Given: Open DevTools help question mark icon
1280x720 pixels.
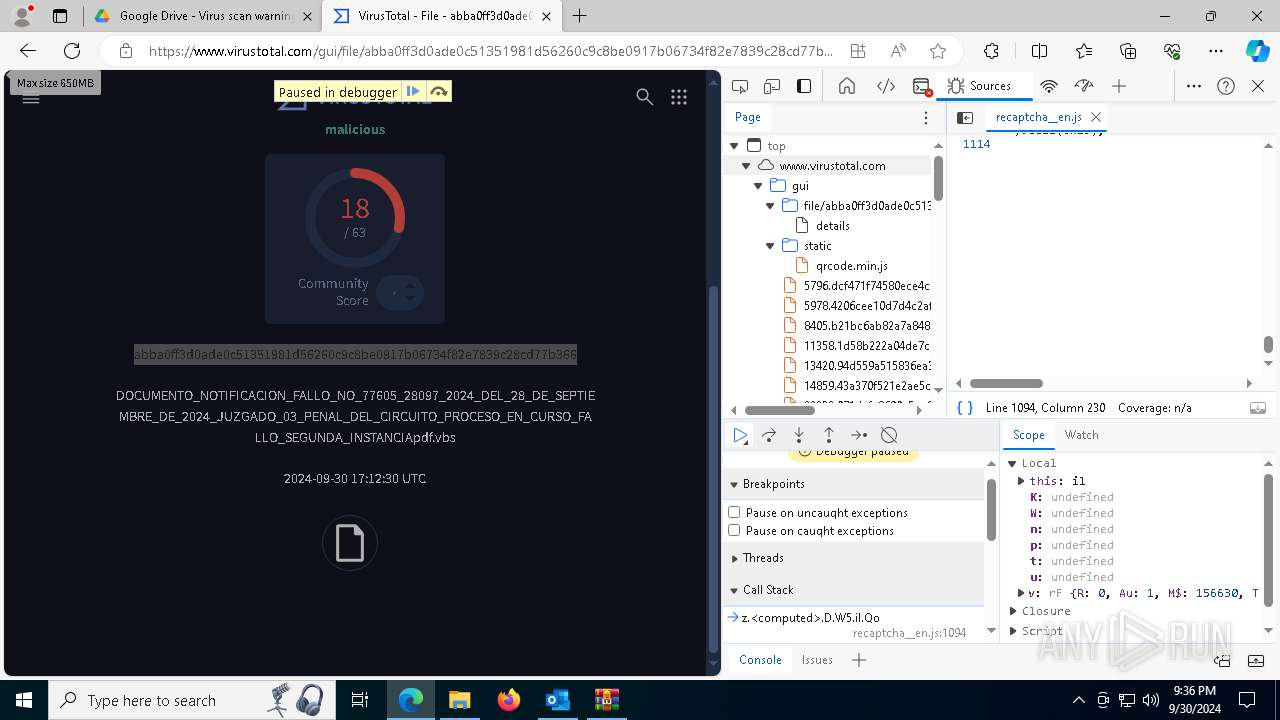Looking at the screenshot, I should tap(1226, 86).
